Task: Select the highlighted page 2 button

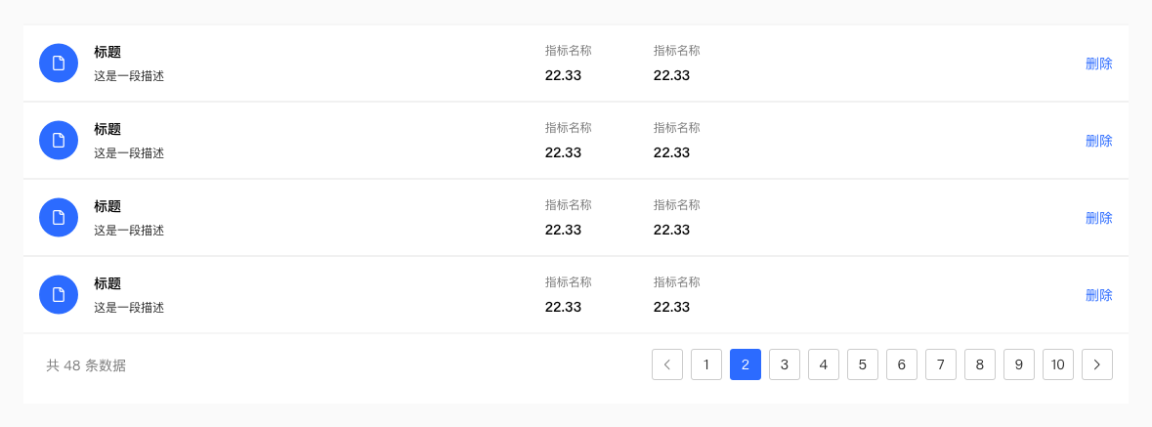Action: click(x=745, y=365)
